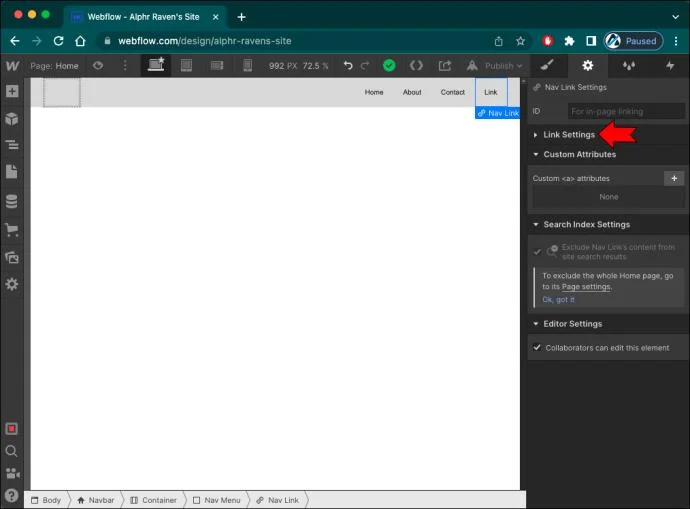Viewport: 690px width, 509px height.
Task: Select Navbar in the breadcrumb bar
Action: tap(95, 500)
